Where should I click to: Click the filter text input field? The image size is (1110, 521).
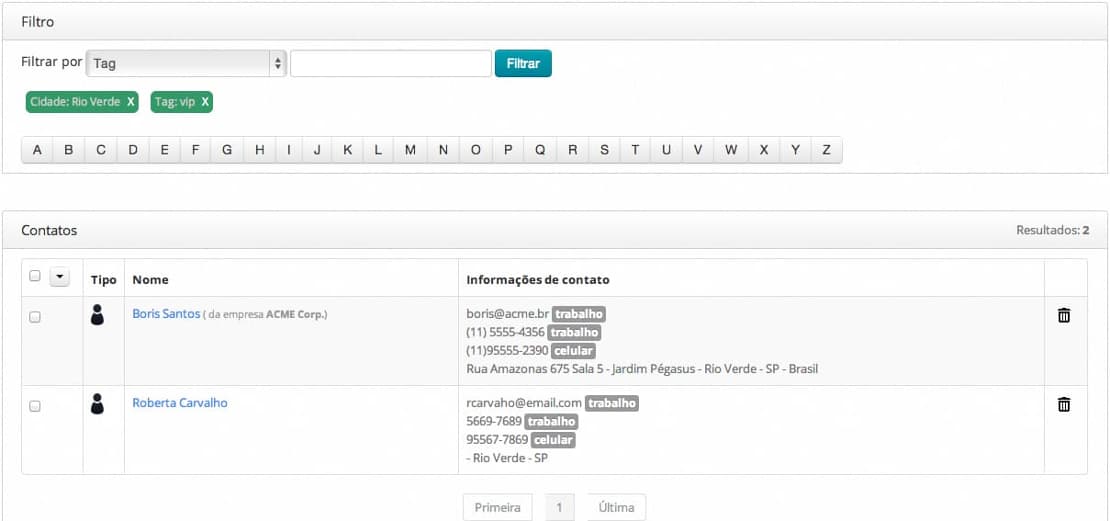(390, 63)
